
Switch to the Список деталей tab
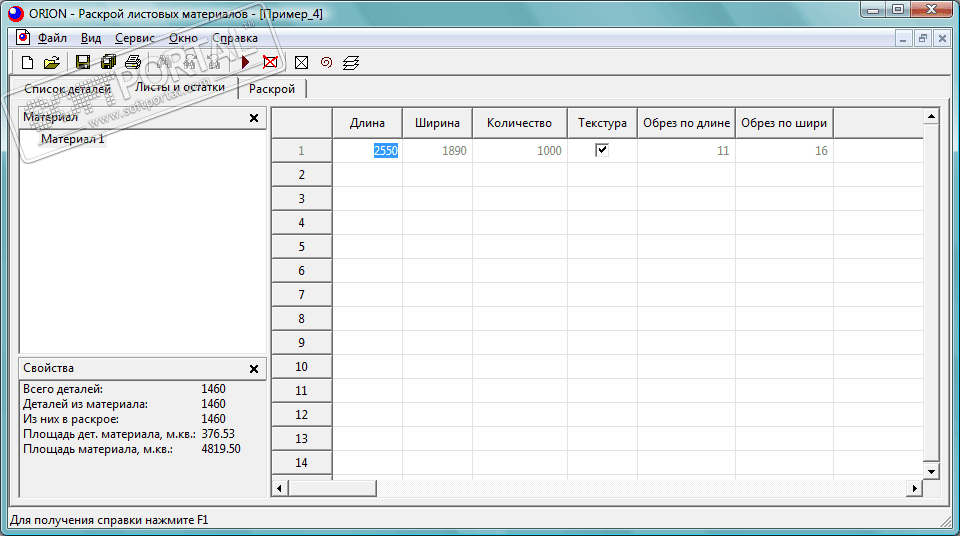tap(67, 89)
